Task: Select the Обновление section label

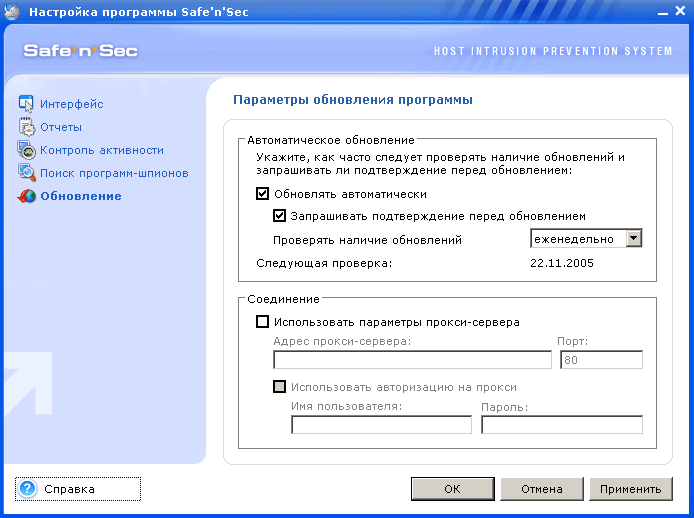Action: click(x=81, y=196)
